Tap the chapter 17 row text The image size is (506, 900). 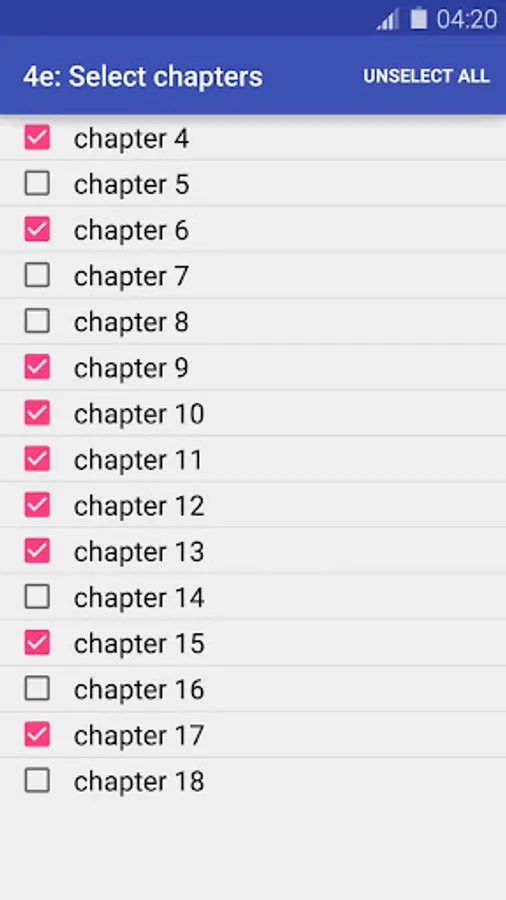point(139,736)
